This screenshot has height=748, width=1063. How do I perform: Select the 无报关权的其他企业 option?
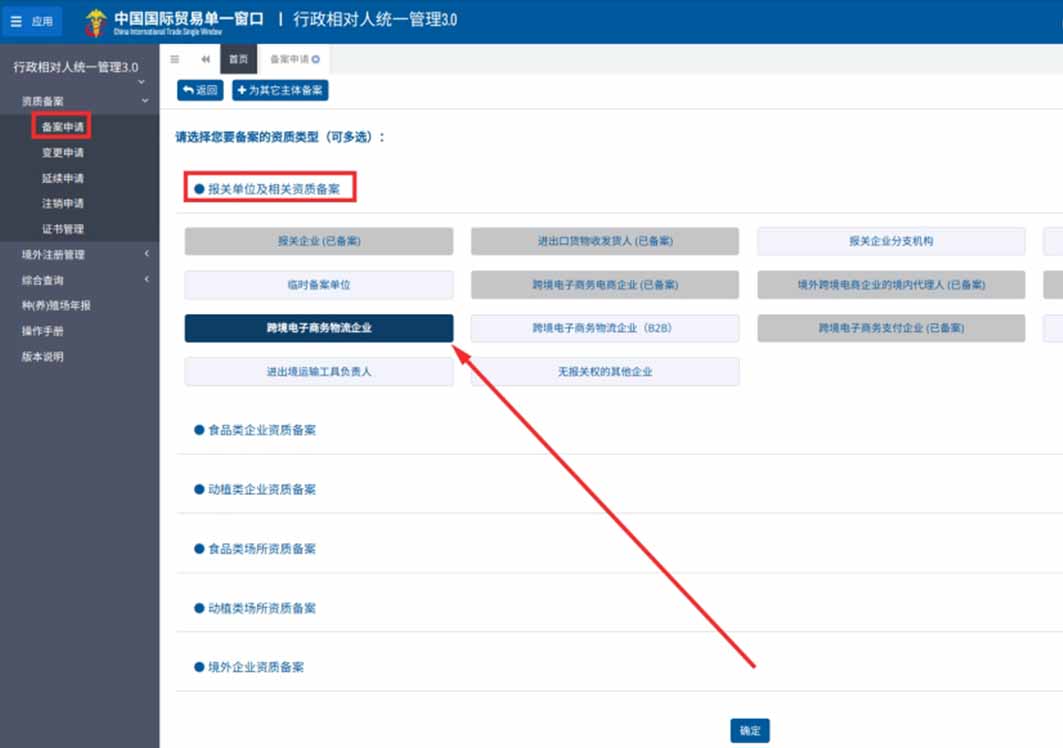[x=605, y=372]
